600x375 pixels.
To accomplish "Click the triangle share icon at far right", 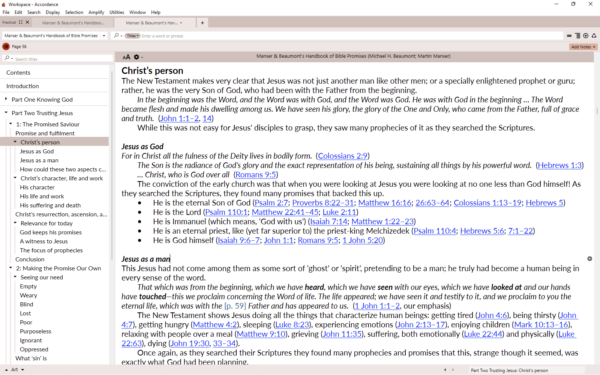I will click(594, 36).
